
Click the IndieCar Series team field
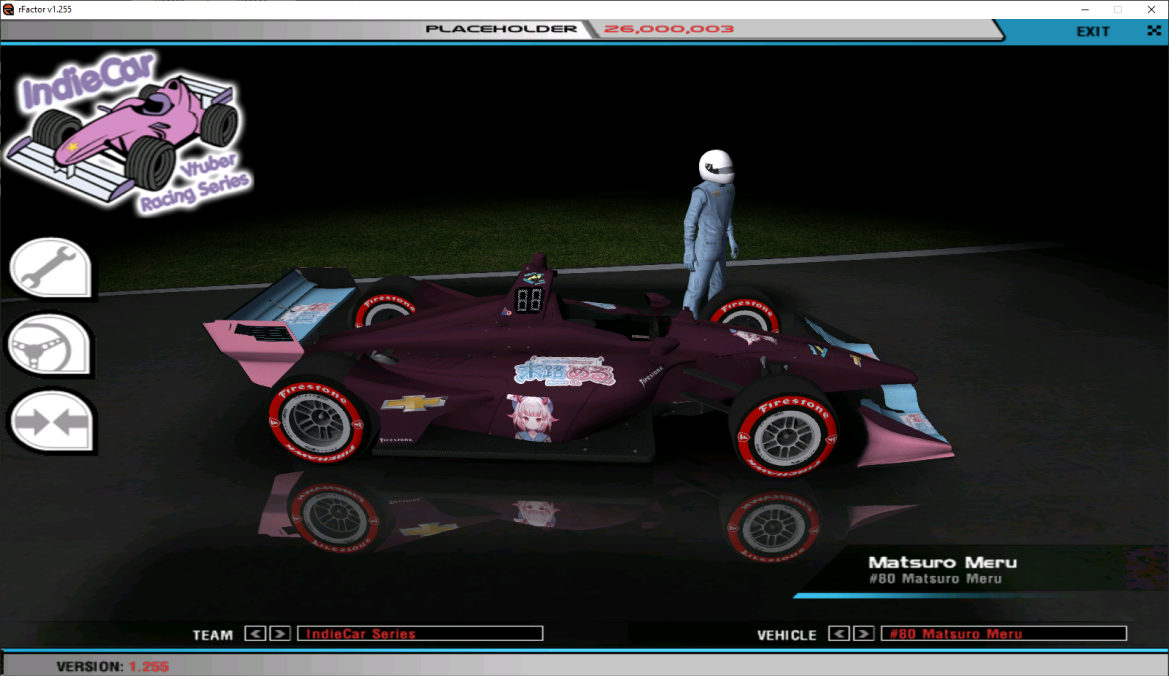pyautogui.click(x=420, y=634)
